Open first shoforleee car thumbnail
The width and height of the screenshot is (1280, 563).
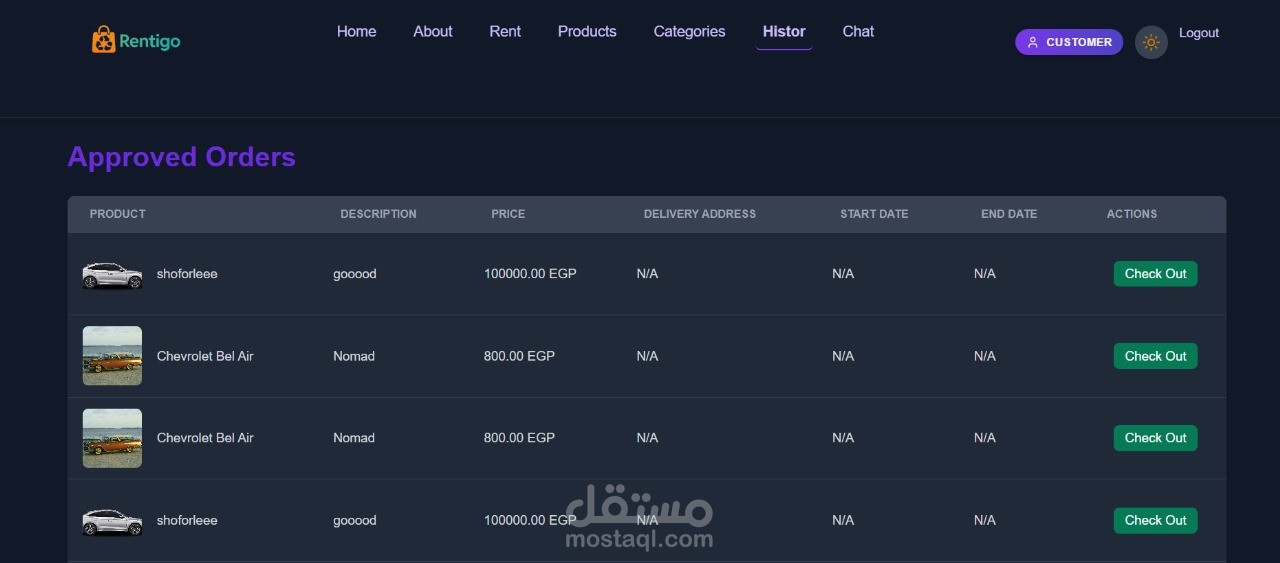point(112,275)
